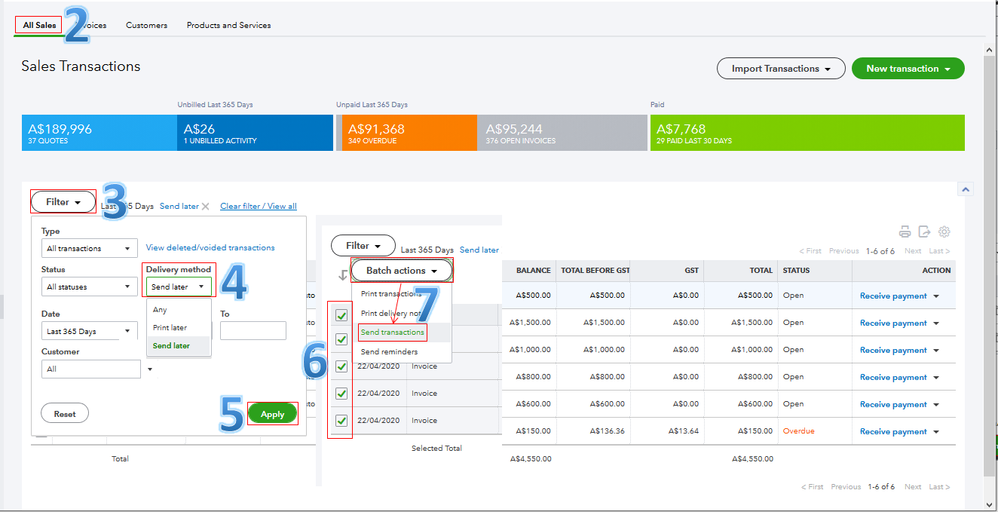The height and width of the screenshot is (512, 998).
Task: Expand arrow beside Receive payment in A$800.00 row
Action: [936, 378]
